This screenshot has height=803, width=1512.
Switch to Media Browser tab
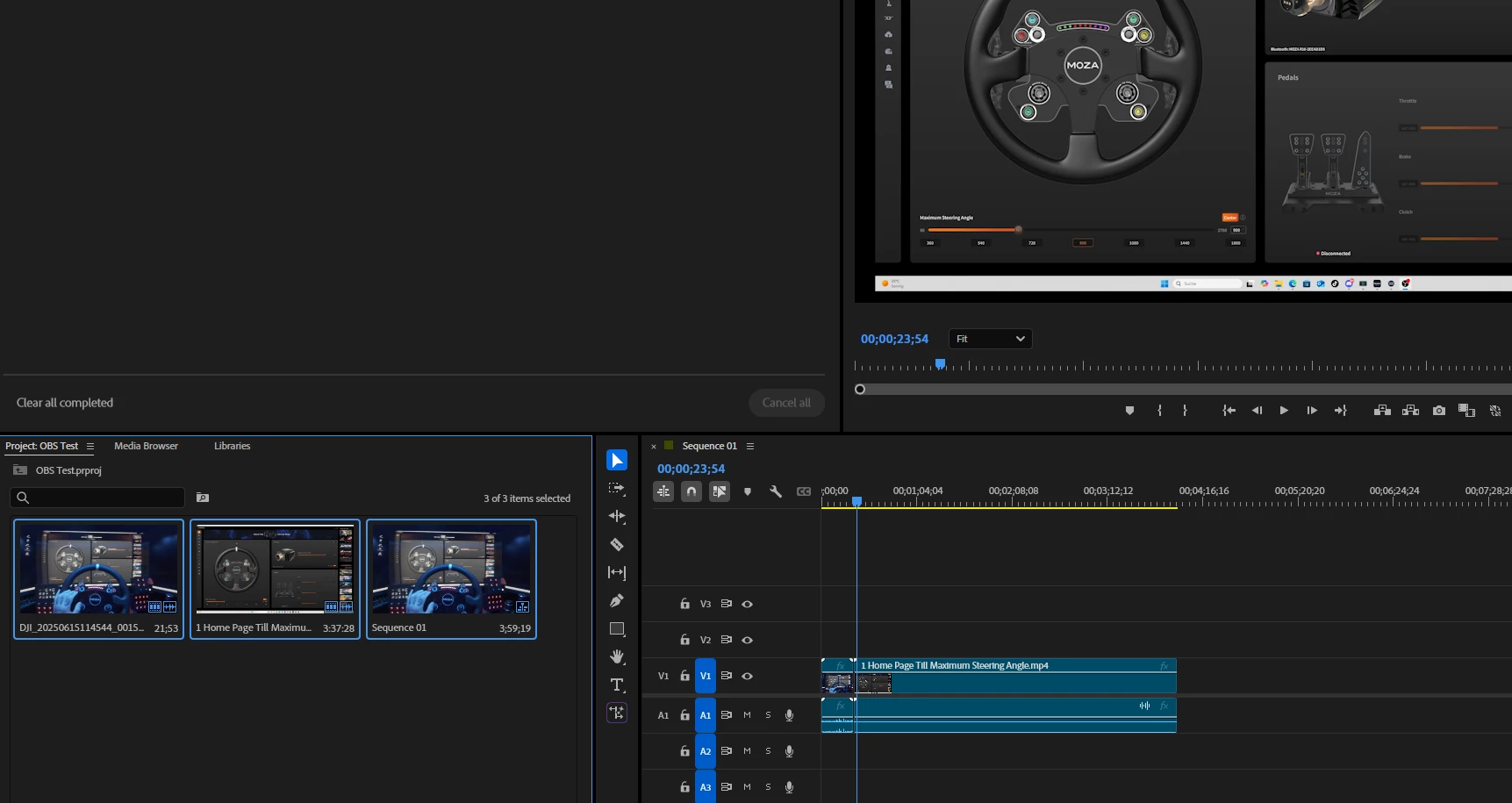coord(146,446)
